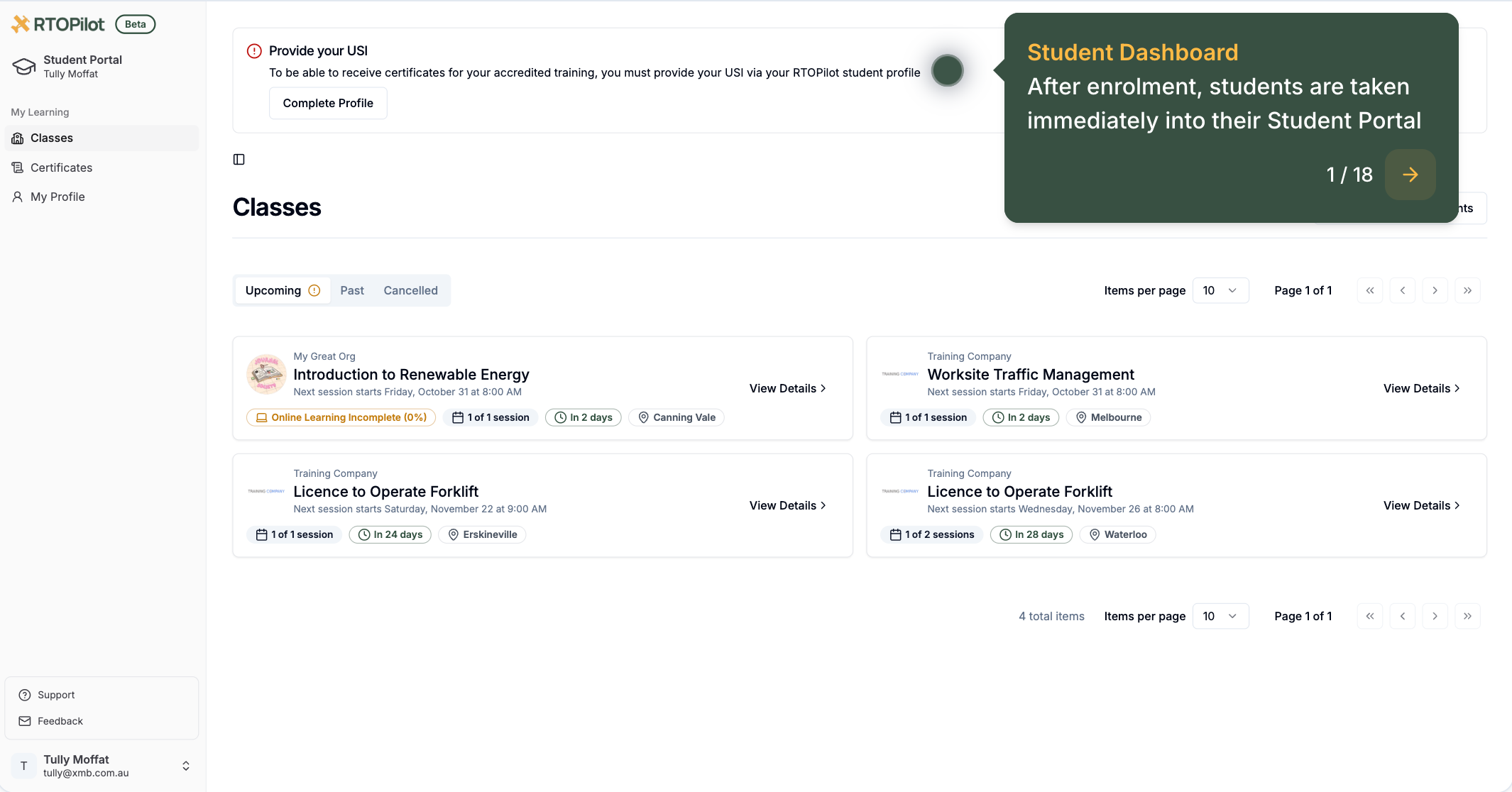Click previous page arrow in bottom pagination
This screenshot has width=1512, height=792.
coord(1402,616)
